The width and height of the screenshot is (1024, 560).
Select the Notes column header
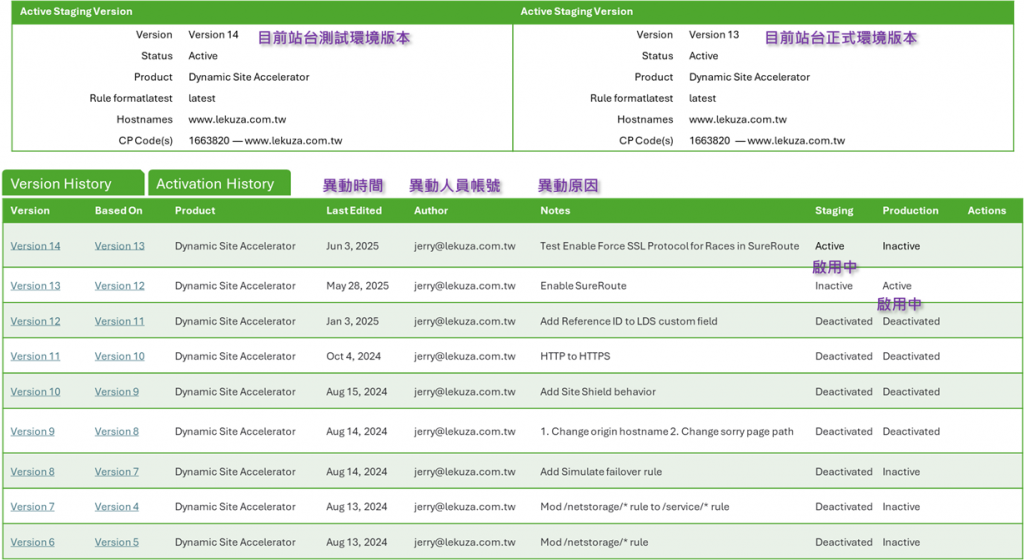(555, 211)
